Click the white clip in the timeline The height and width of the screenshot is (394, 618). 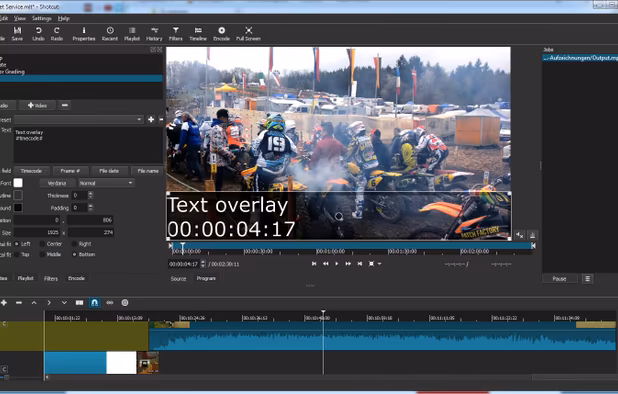pyautogui.click(x=121, y=362)
